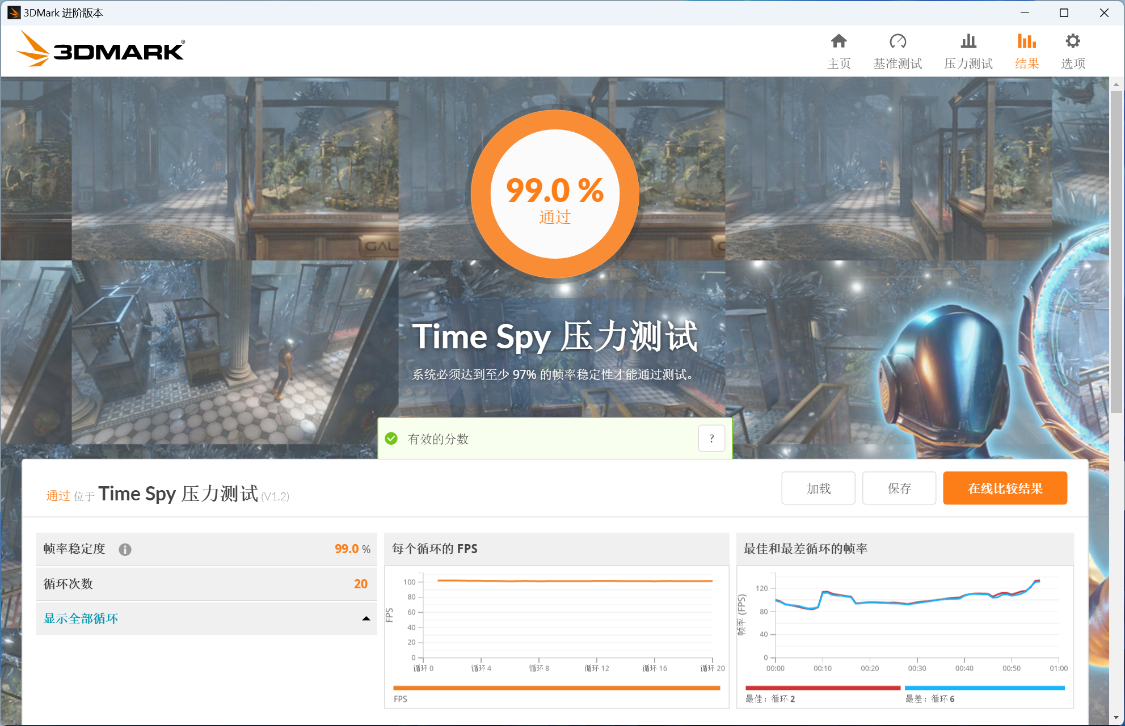This screenshot has width=1125, height=726.
Task: Open 基准测试 benchmark gauge icon
Action: pyautogui.click(x=898, y=42)
